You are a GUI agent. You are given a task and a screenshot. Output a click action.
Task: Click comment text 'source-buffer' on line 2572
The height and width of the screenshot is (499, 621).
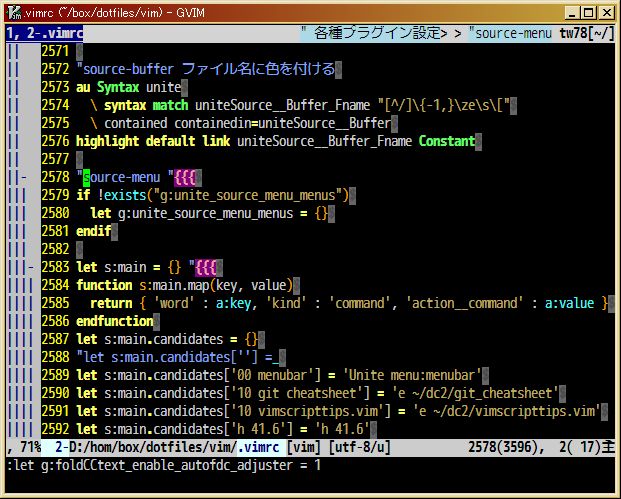[x=128, y=69]
